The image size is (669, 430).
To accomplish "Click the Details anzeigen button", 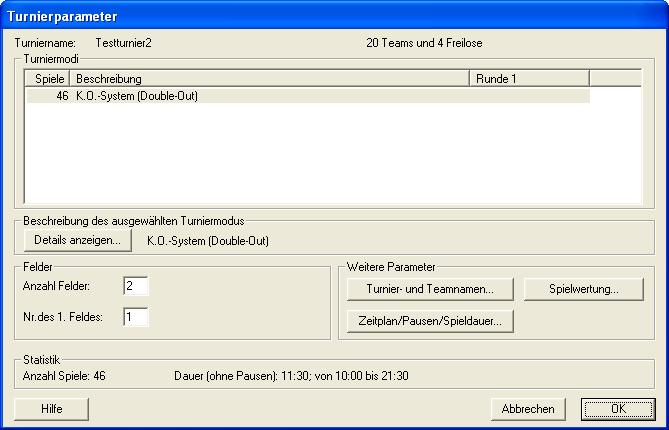I will click(78, 240).
